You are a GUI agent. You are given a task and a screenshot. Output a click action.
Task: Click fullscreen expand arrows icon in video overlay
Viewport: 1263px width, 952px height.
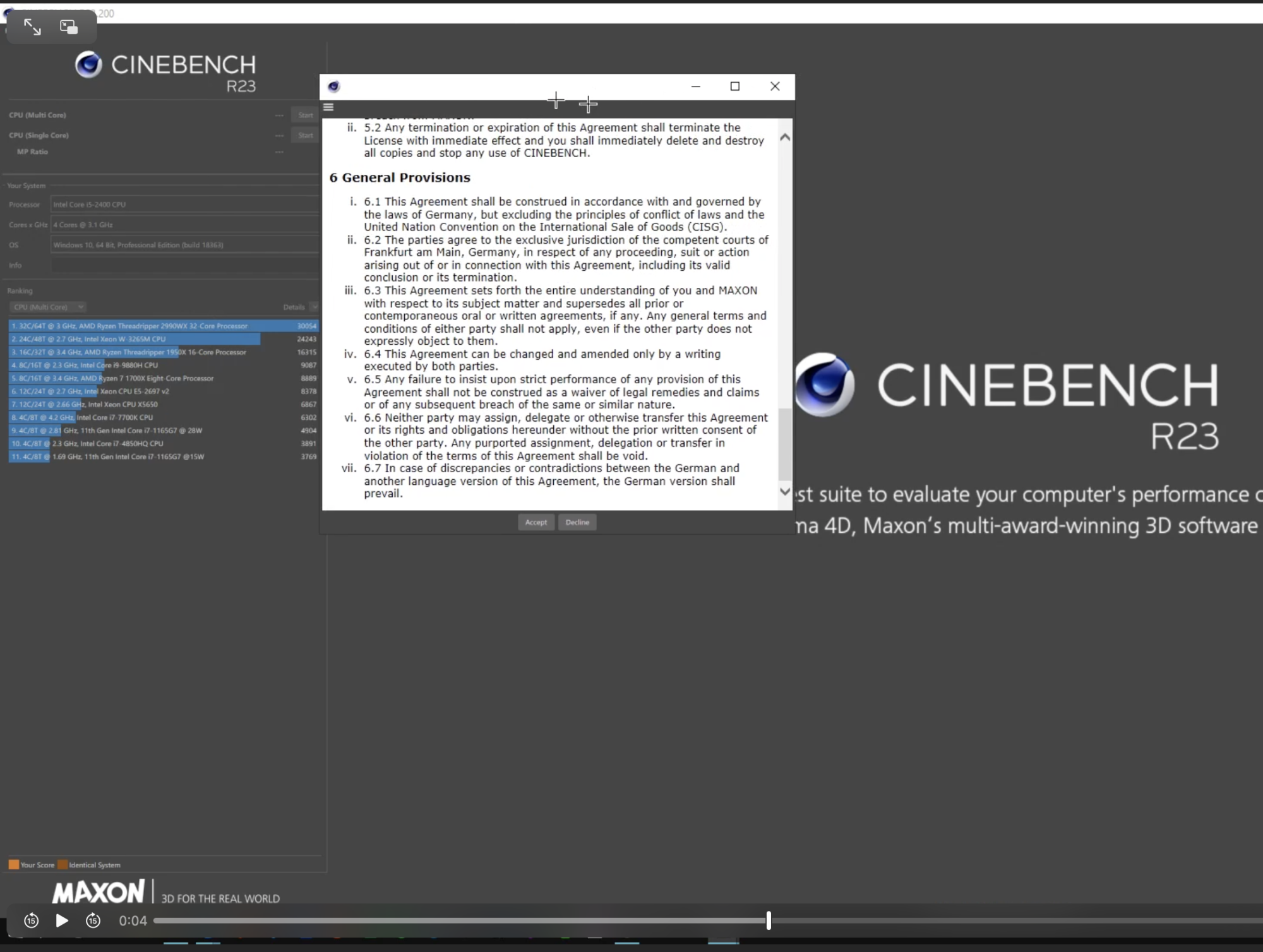tap(32, 27)
